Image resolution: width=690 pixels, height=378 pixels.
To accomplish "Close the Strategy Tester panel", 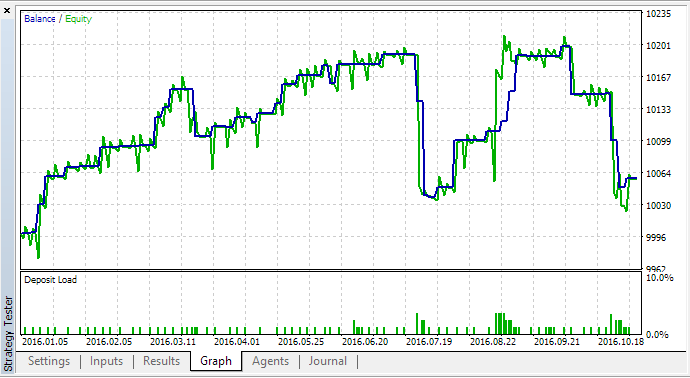I will click(x=7, y=10).
